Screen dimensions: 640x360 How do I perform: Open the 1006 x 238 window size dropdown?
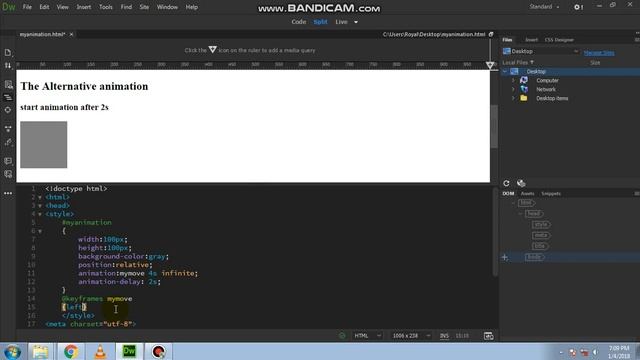(x=411, y=336)
